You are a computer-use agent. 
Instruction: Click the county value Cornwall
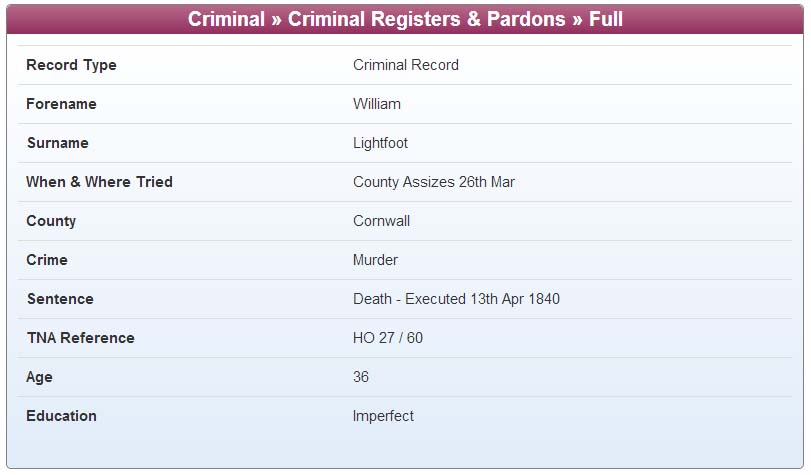[x=381, y=221]
